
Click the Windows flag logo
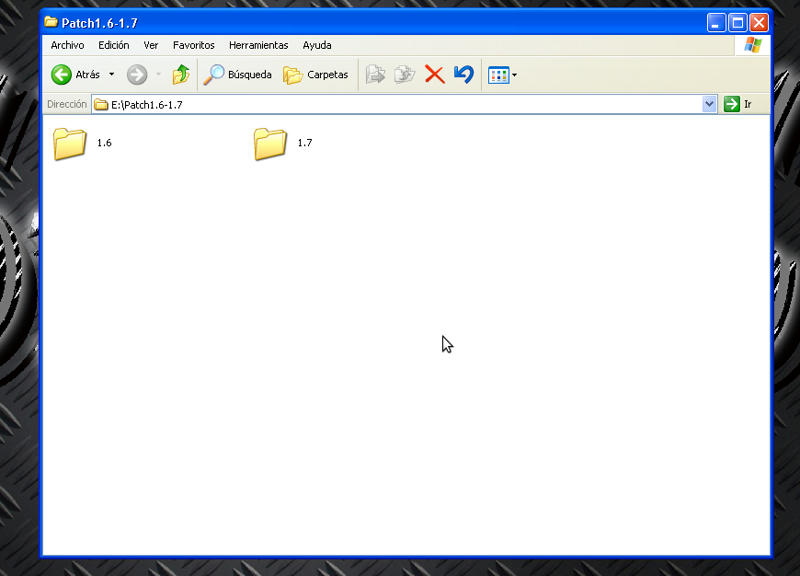click(753, 45)
